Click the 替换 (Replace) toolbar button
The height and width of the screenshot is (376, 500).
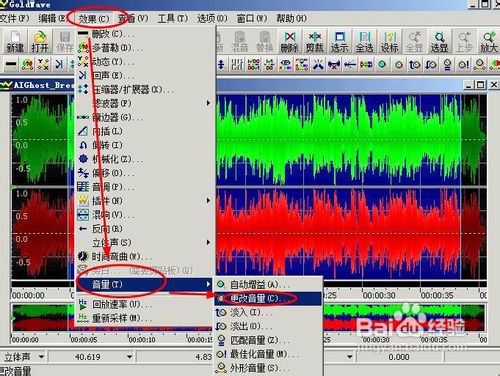[x=264, y=42]
